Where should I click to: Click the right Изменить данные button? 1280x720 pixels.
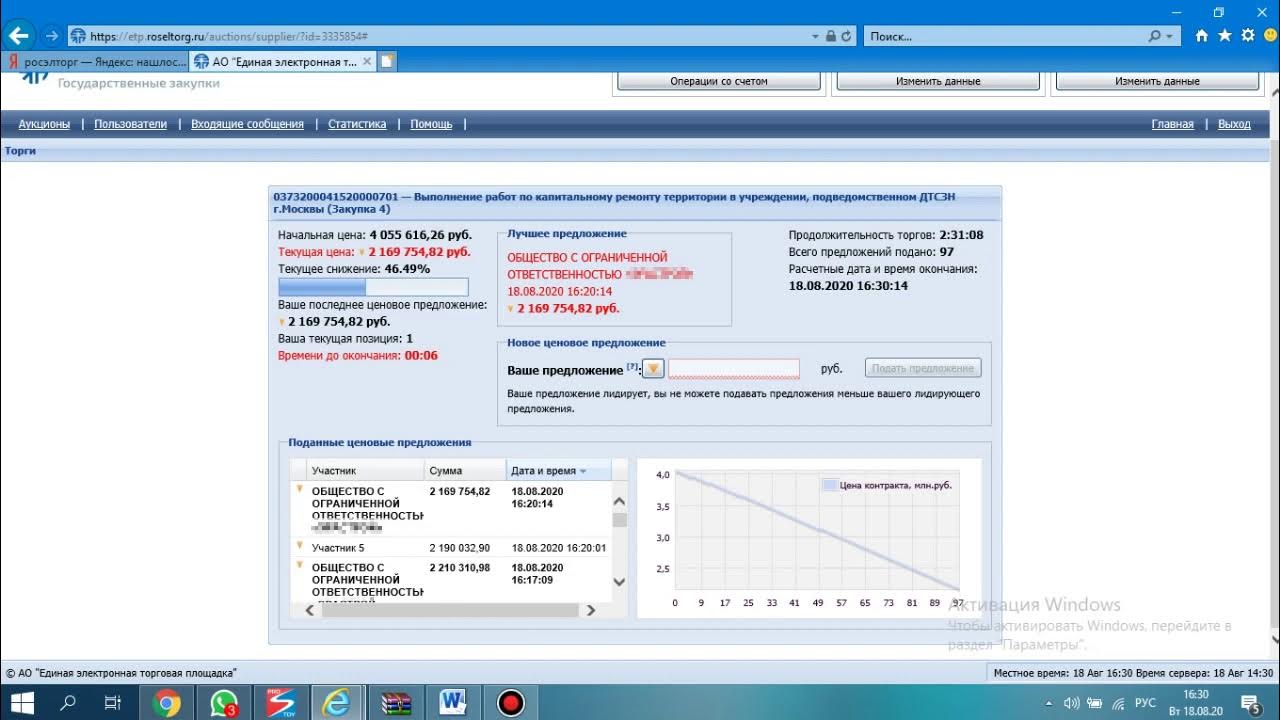click(1157, 81)
